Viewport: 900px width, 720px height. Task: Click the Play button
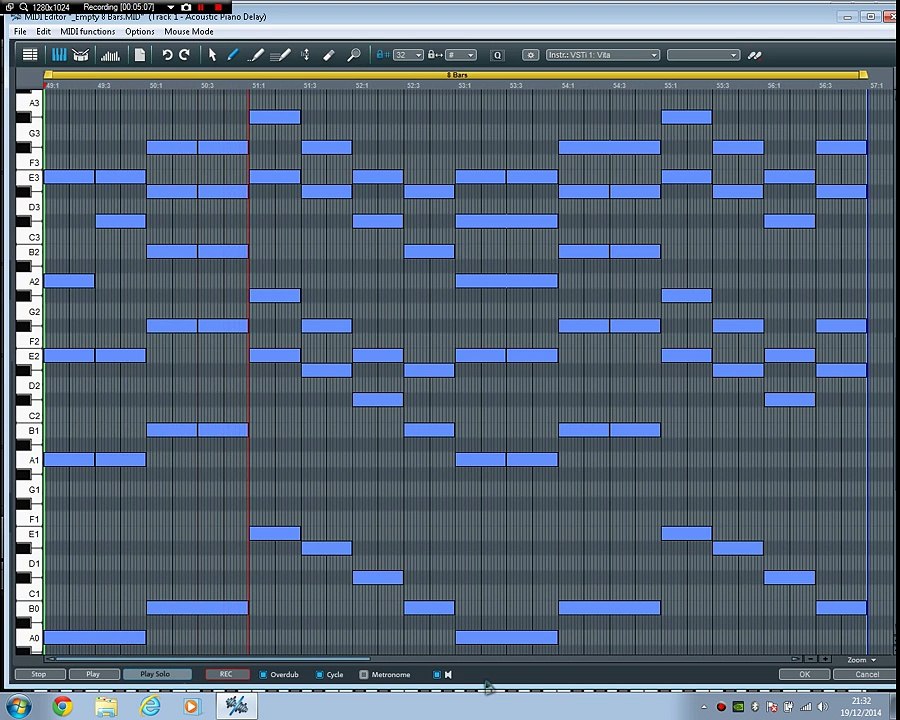click(x=93, y=674)
